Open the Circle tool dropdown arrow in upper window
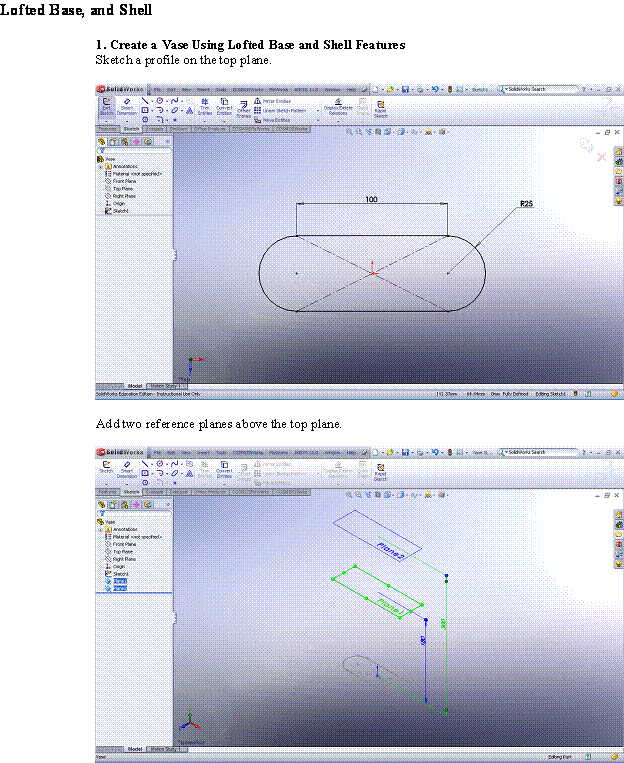This screenshot has width=624, height=763. coord(167,101)
